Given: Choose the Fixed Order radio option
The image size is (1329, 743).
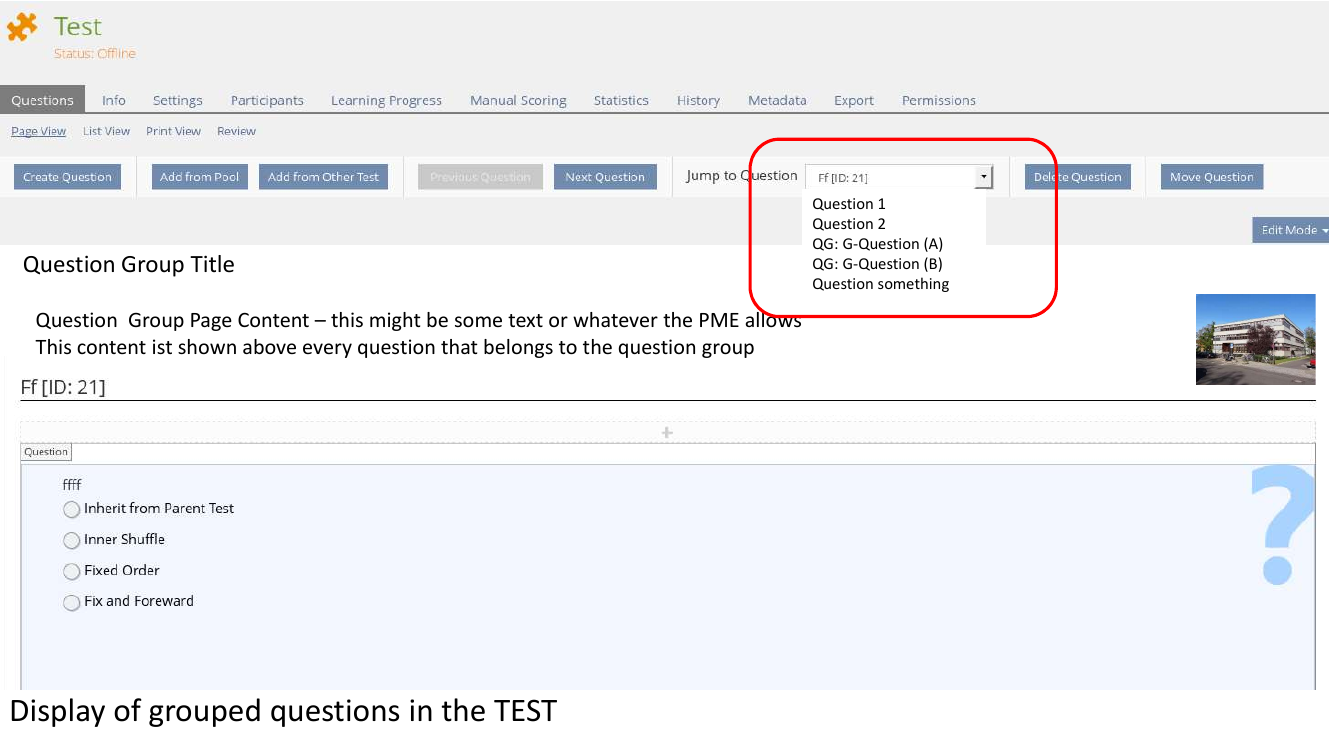Looking at the screenshot, I should 72,572.
